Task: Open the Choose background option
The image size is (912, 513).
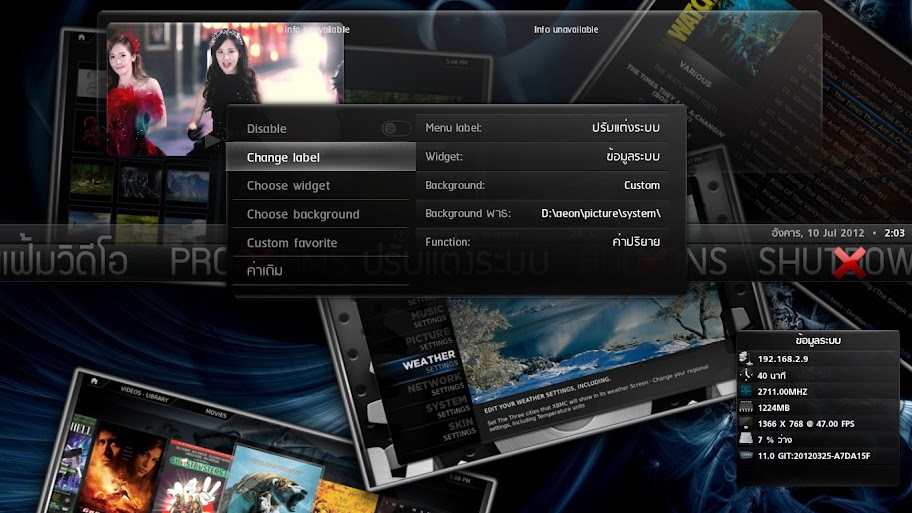Action: tap(321, 214)
